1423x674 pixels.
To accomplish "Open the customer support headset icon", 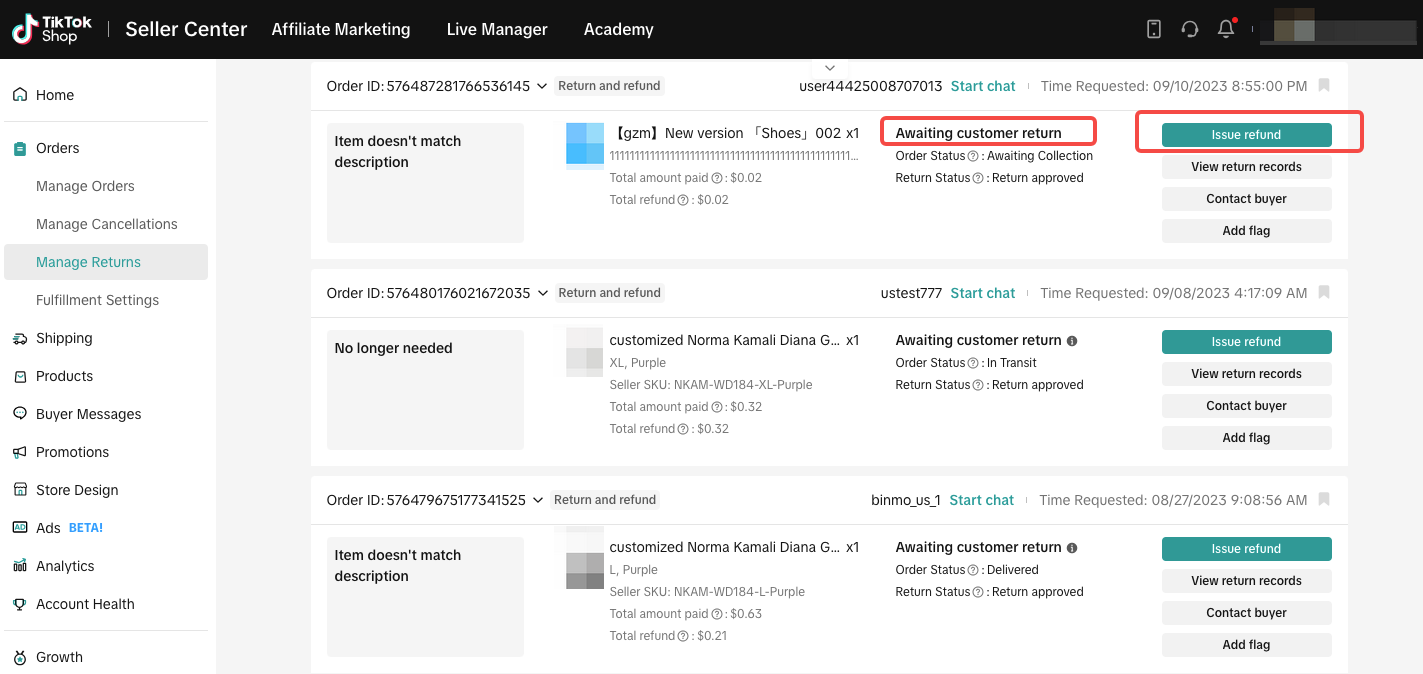I will (1189, 29).
